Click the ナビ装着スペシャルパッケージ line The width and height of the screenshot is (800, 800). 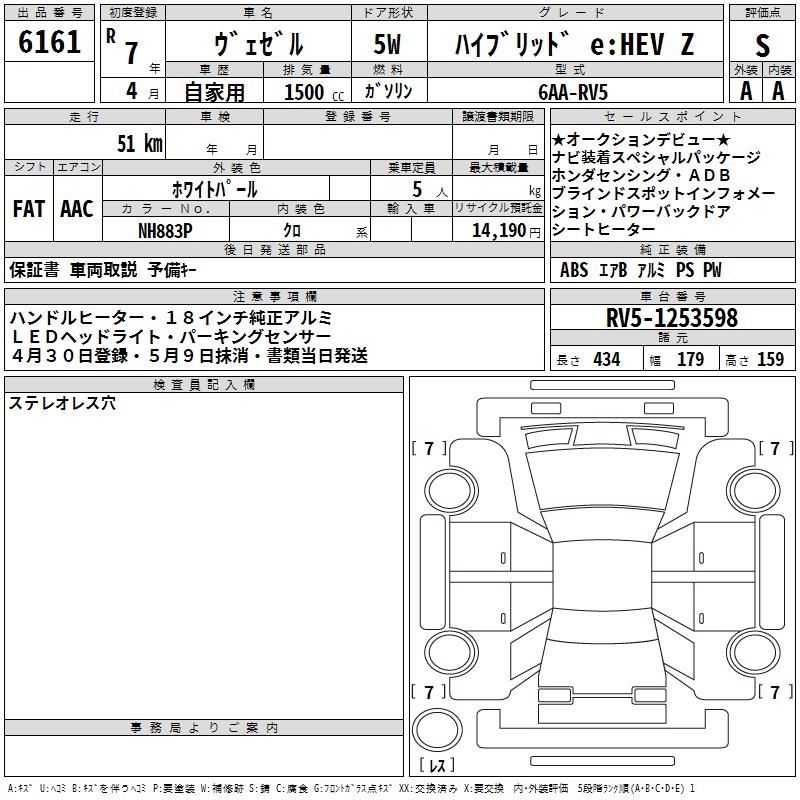coord(656,157)
